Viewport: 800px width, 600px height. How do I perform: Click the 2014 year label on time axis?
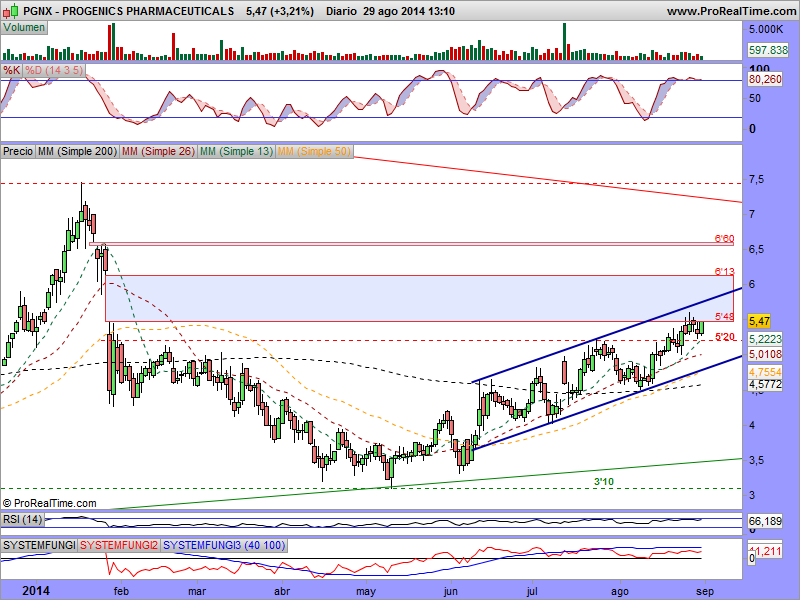[36, 591]
